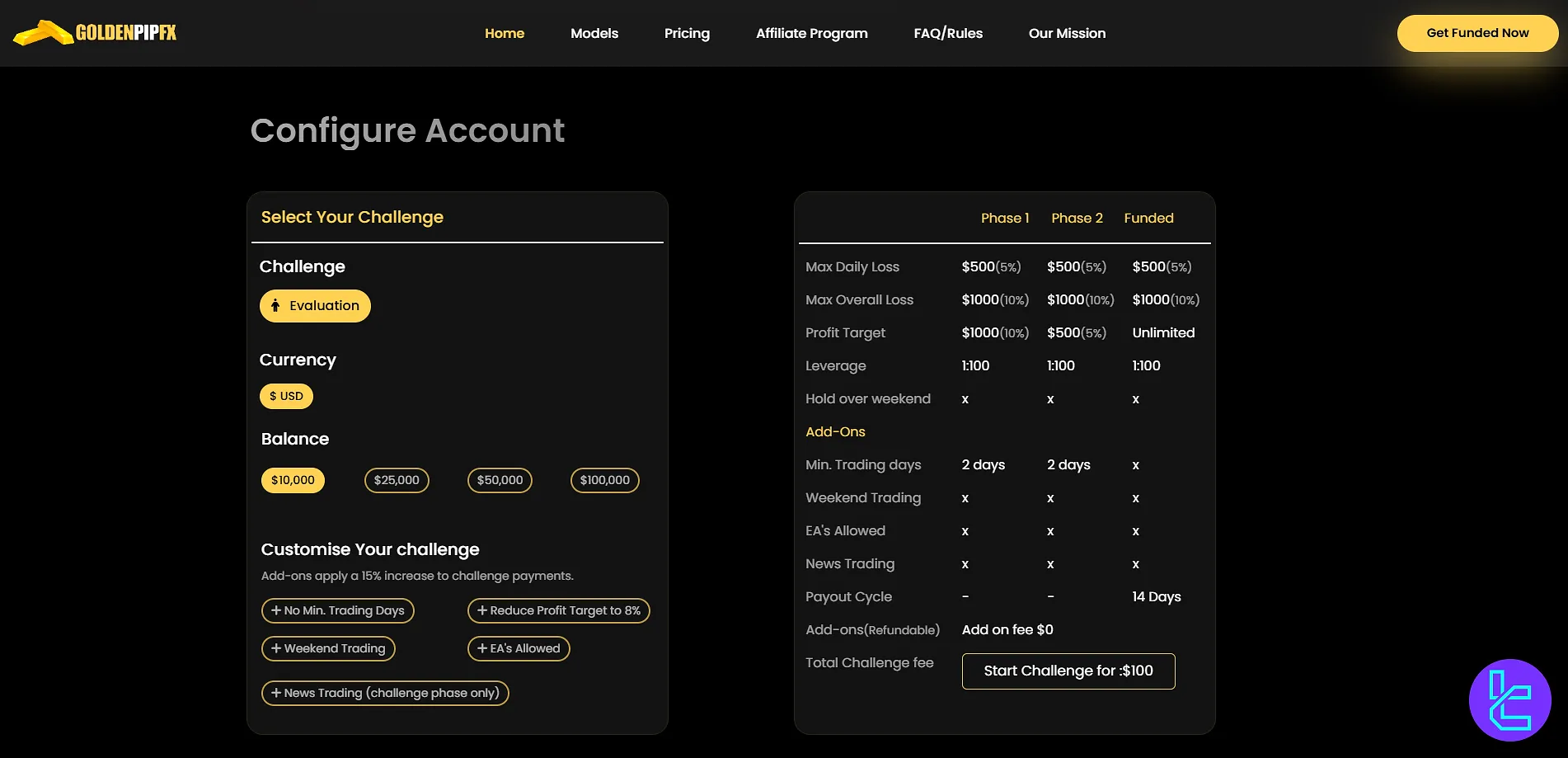Toggle the Weekend Trading add-on
Viewport: 1568px width, 758px height.
[328, 648]
